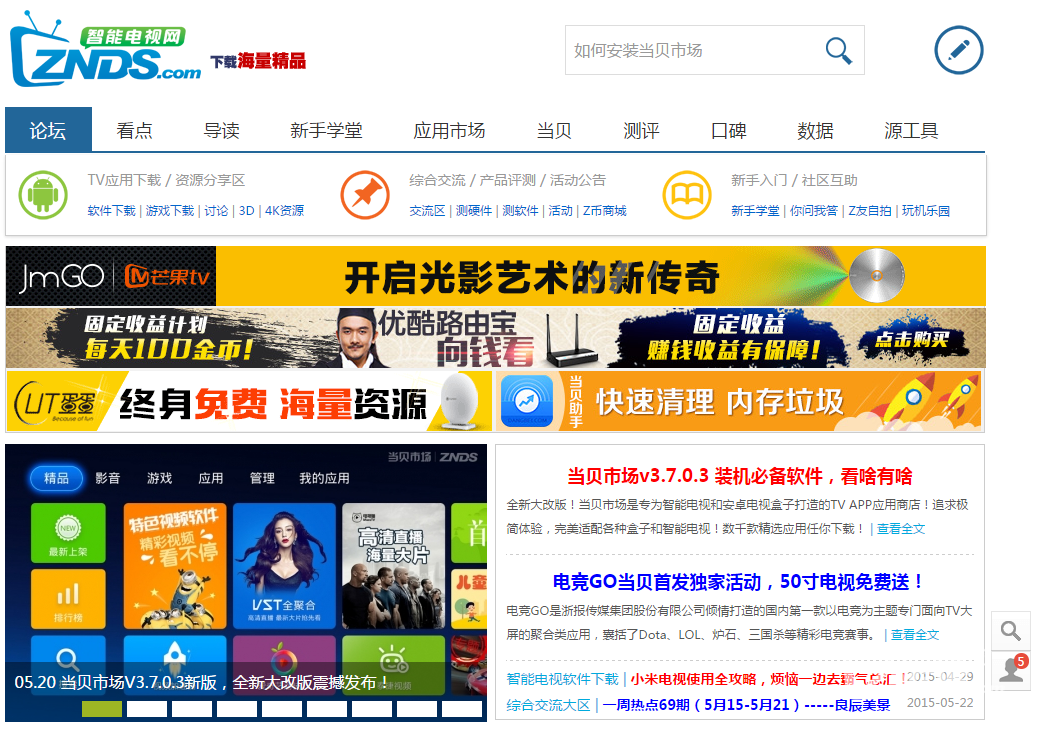Select the 论坛 navigation tab
Image resolution: width=1053 pixels, height=734 pixels.
pos(48,130)
